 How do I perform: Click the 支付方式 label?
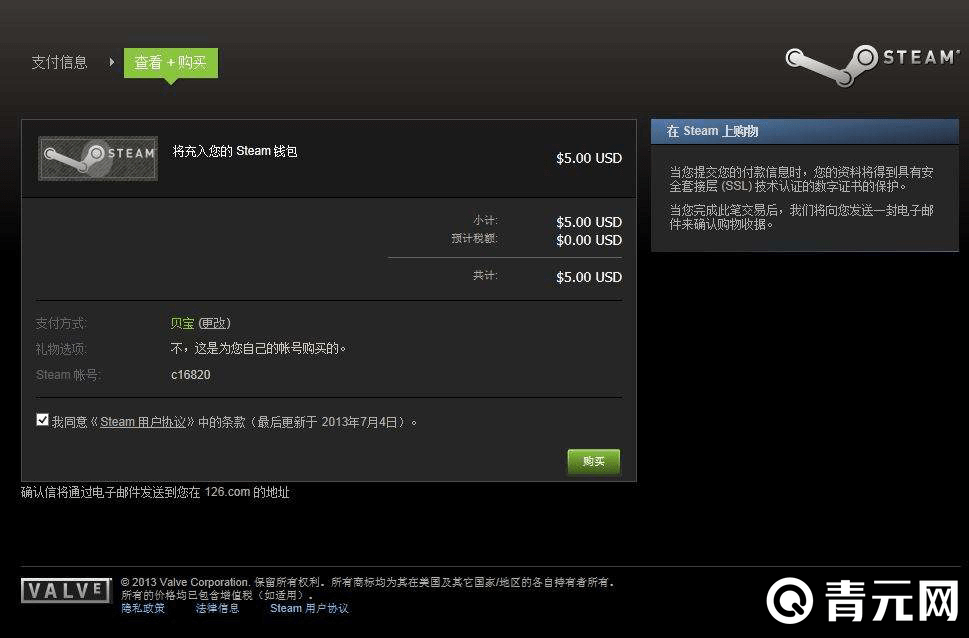click(x=61, y=323)
